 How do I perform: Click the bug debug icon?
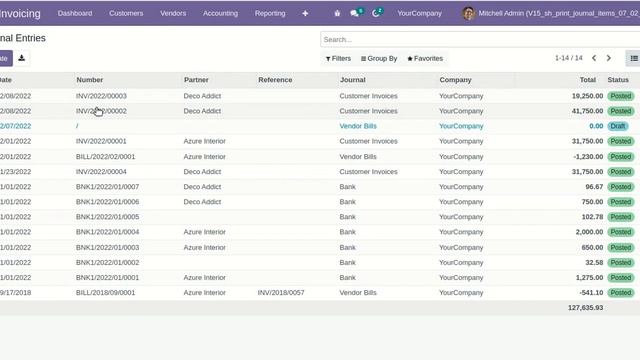[337, 13]
